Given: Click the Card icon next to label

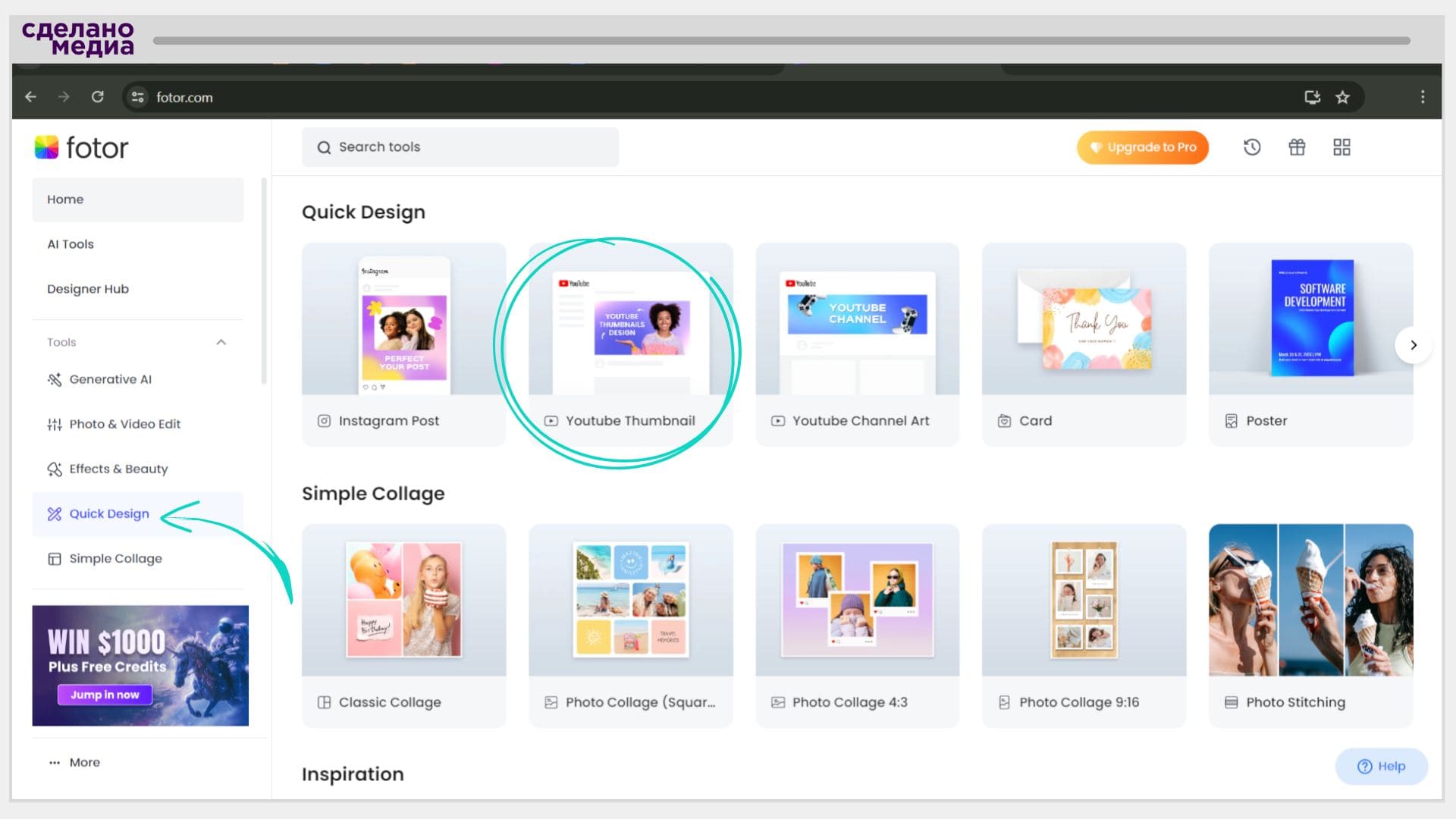Looking at the screenshot, I should pos(1004,421).
